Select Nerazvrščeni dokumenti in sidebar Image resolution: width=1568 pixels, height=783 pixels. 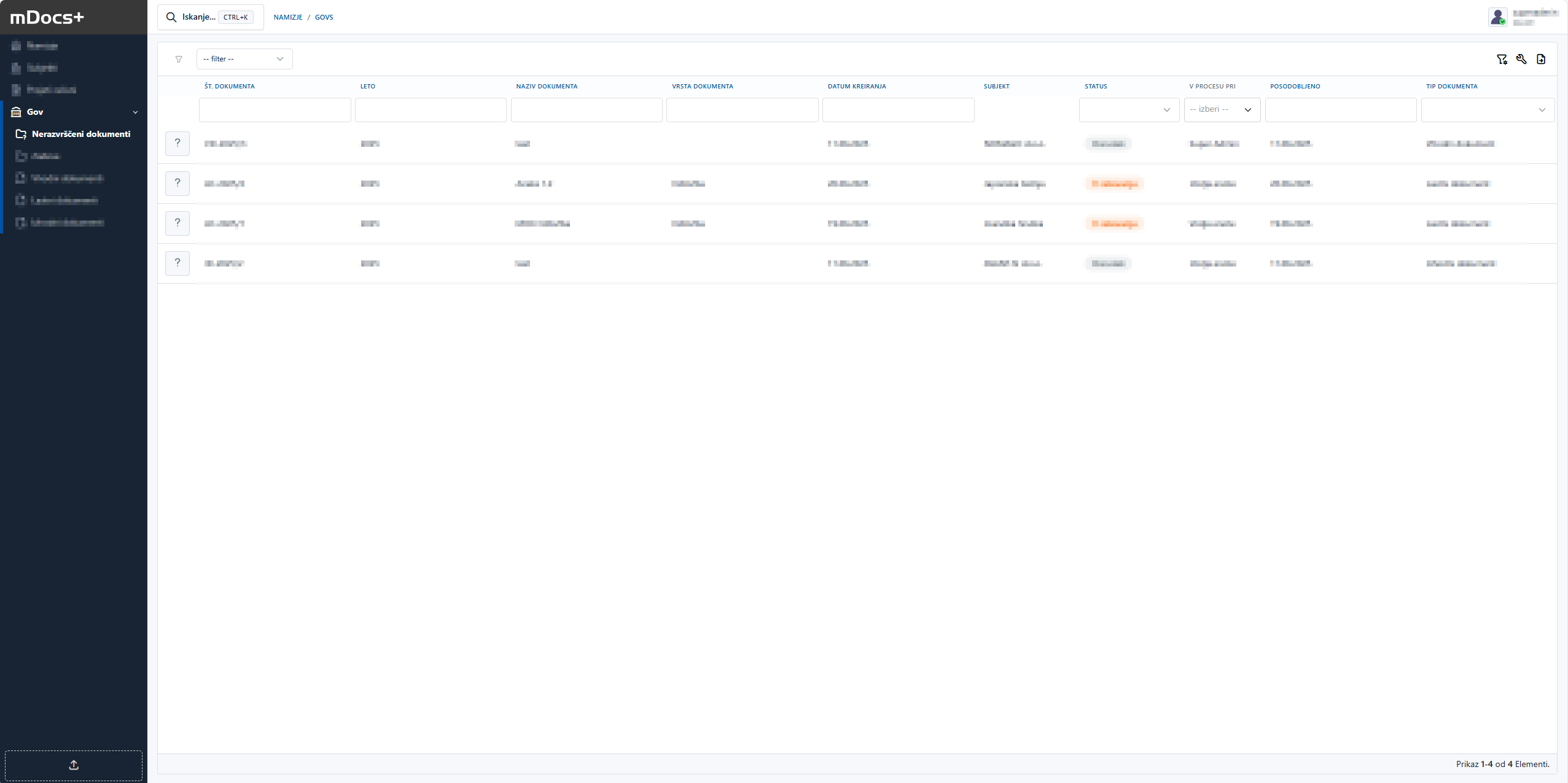coord(80,134)
